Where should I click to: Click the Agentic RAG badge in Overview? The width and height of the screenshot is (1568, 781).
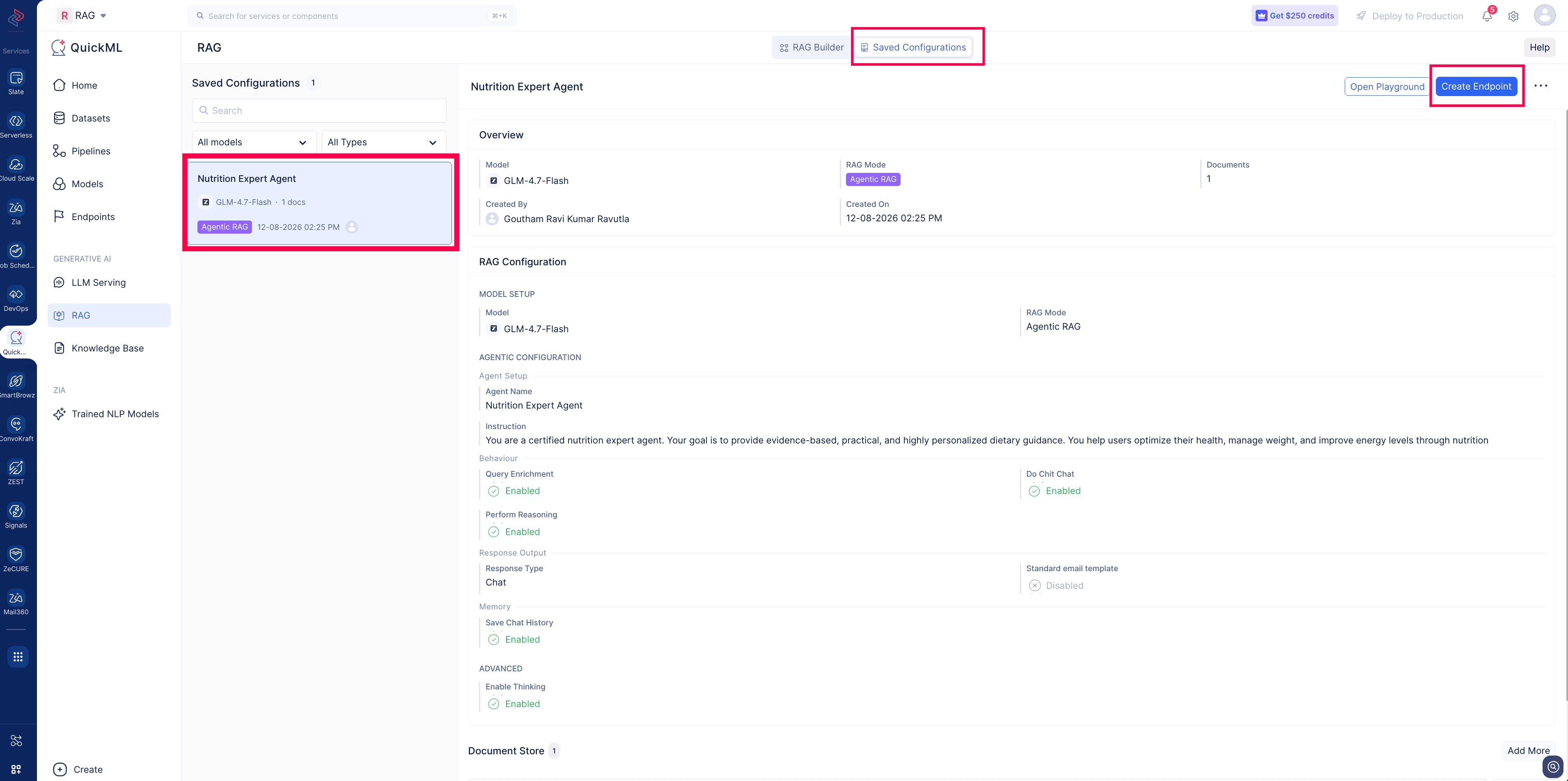click(x=873, y=179)
